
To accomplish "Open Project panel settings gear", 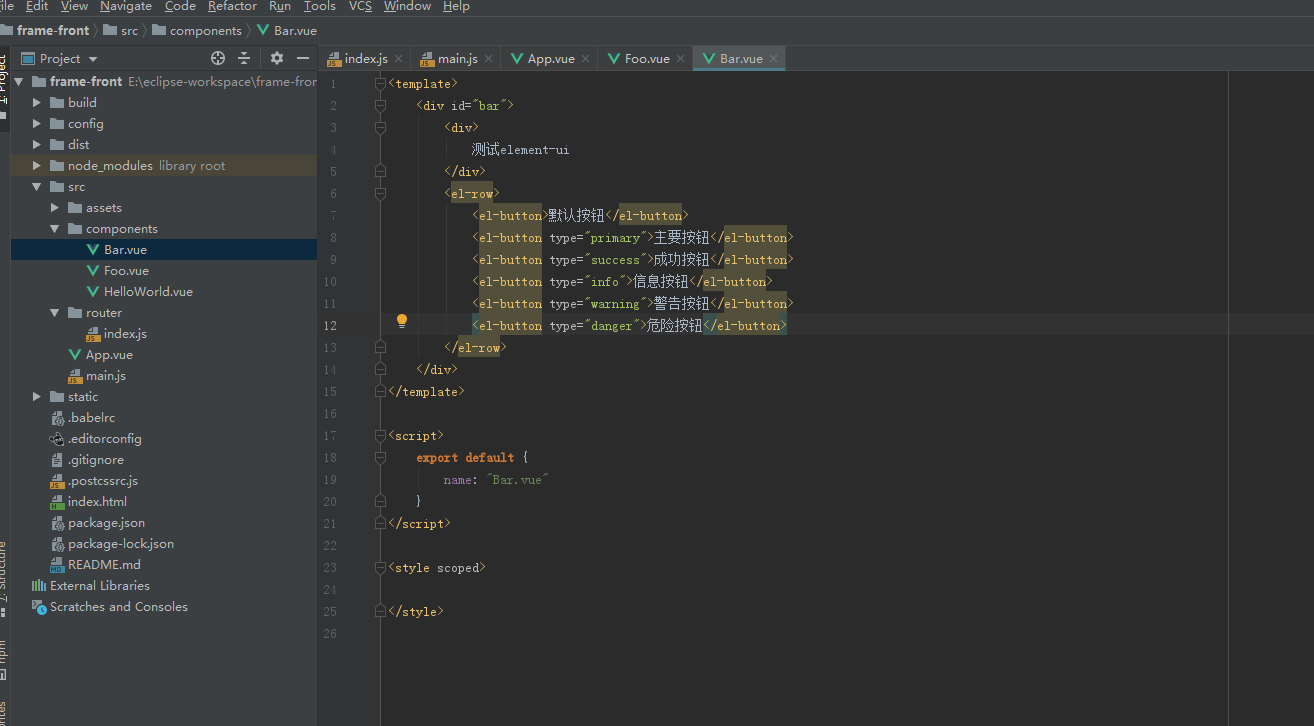I will pos(277,59).
